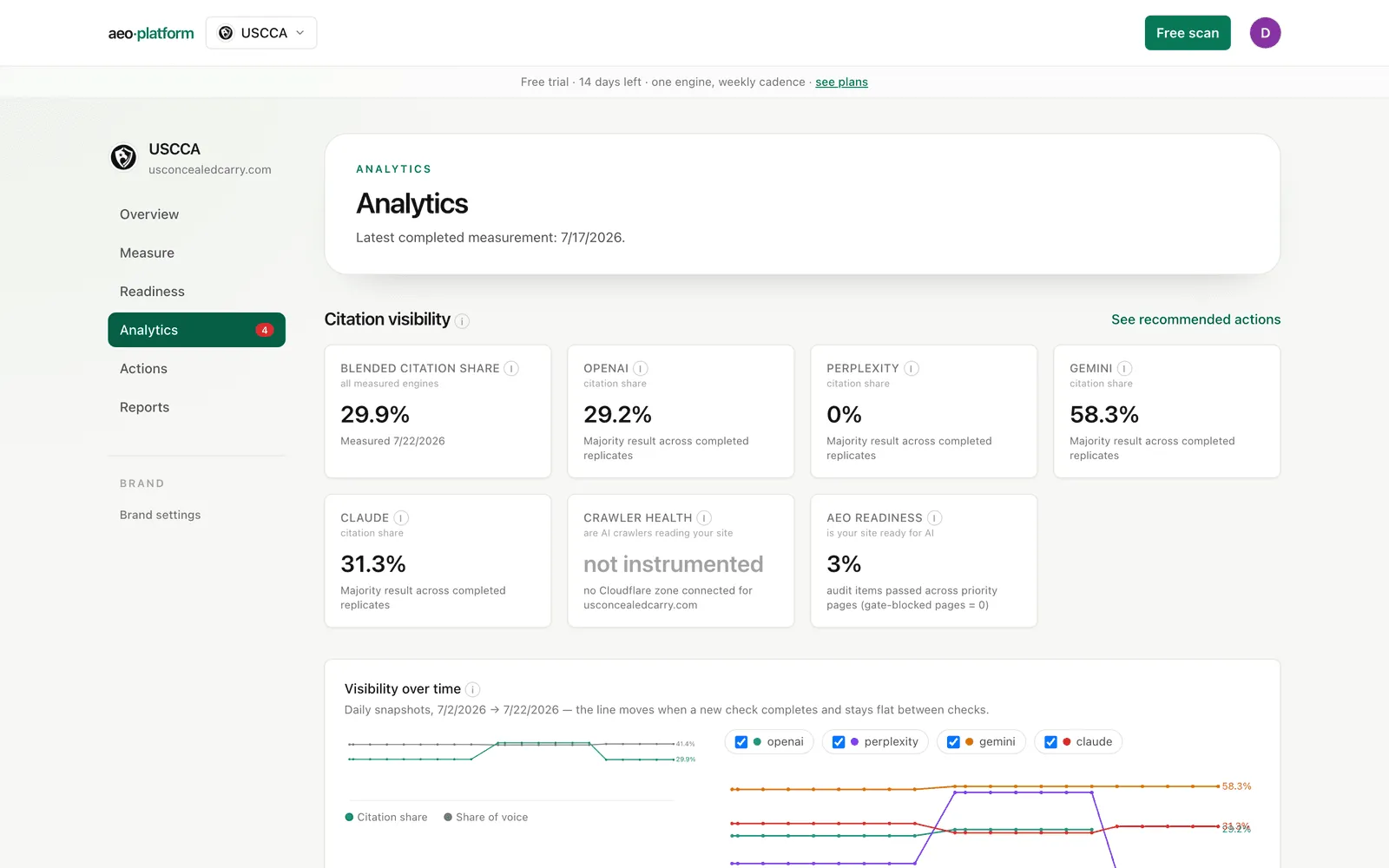Screen dimensions: 1389x868
Task: Show info icon next to GEMINI
Action: pyautogui.click(x=1124, y=369)
